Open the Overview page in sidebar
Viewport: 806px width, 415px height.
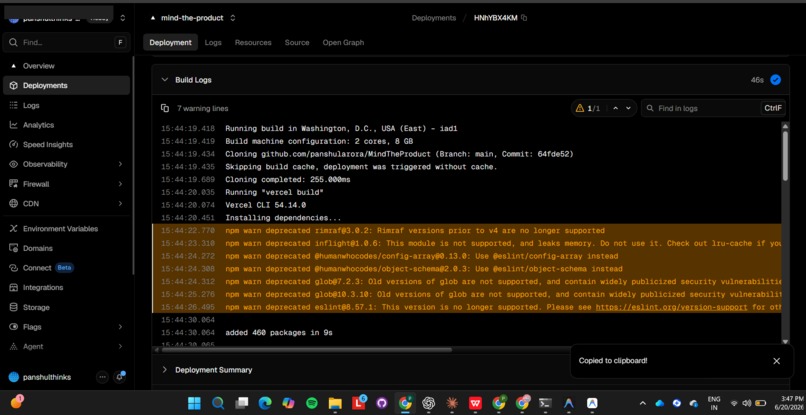point(39,66)
